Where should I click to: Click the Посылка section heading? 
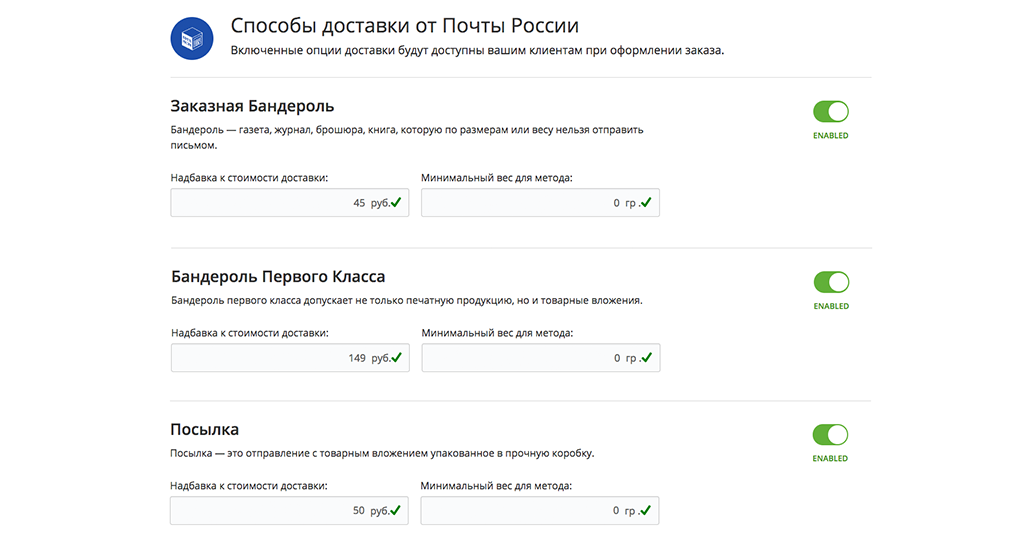click(x=204, y=430)
